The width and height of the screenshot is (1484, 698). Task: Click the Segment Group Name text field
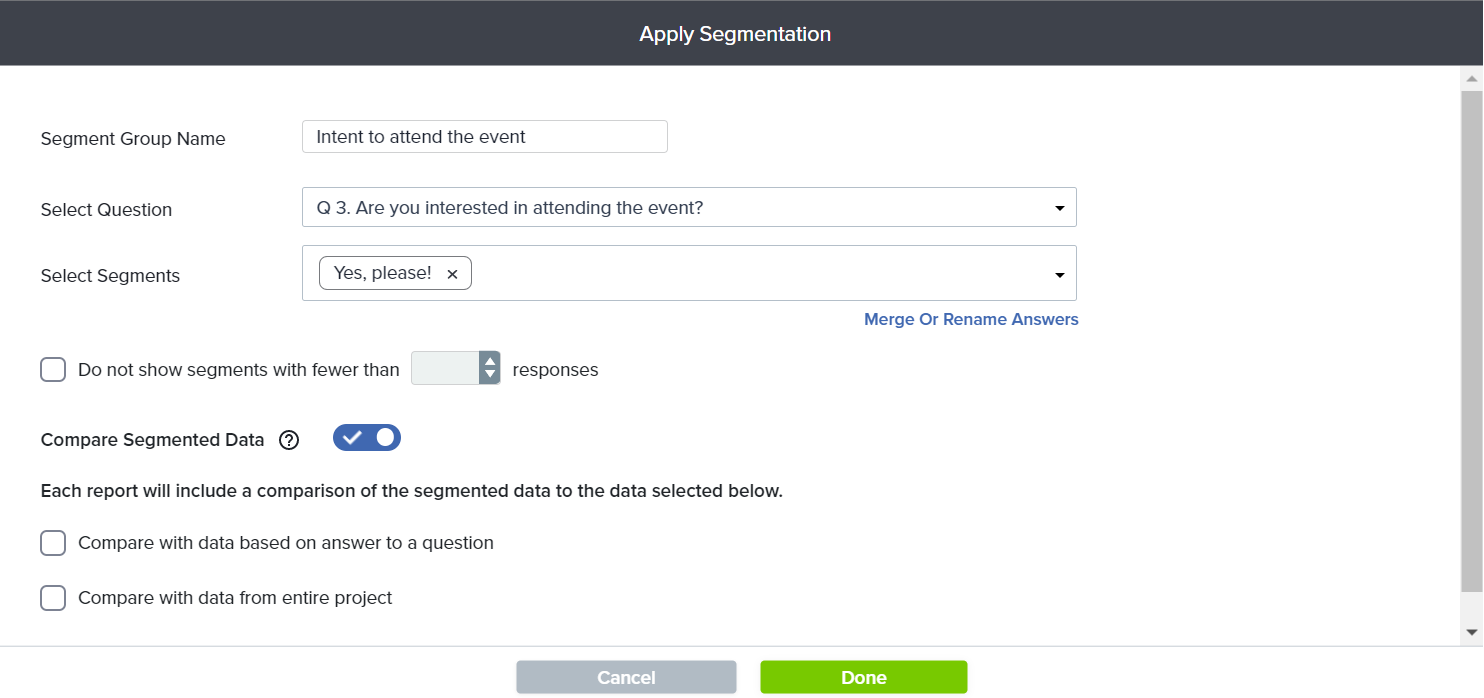click(x=484, y=137)
